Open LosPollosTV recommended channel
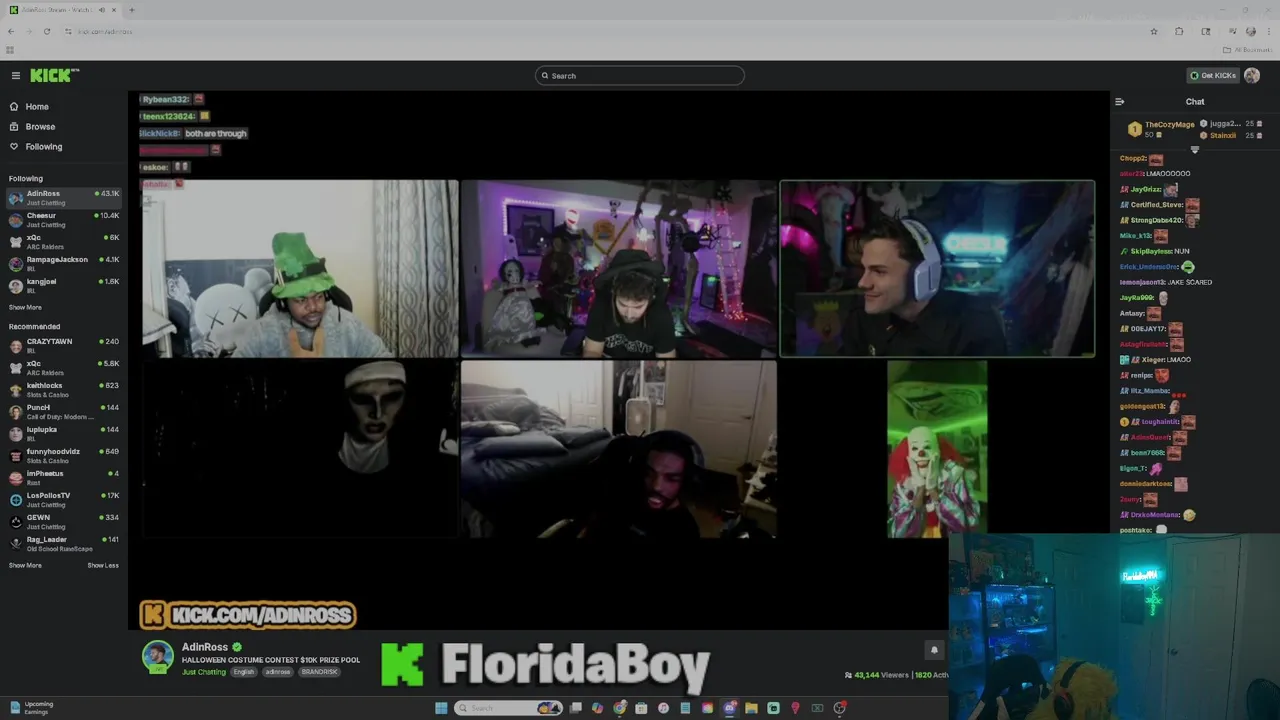 [64, 500]
